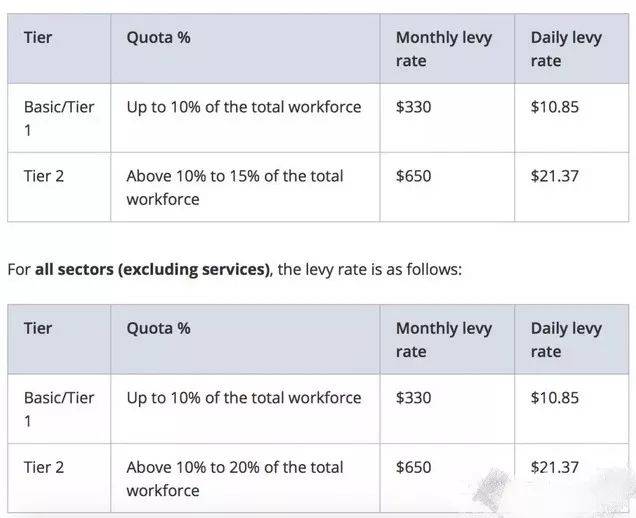Click the $21.37 cell in the upper table

click(554, 176)
